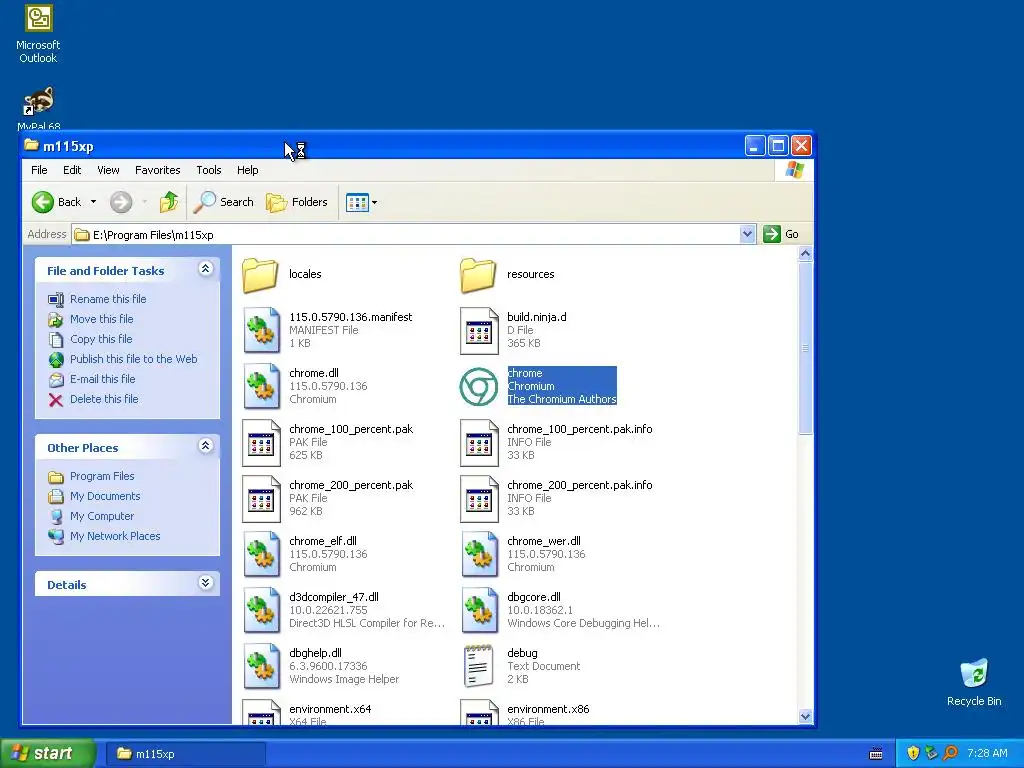Screen dimensions: 1024x768
Task: Click the m115xp taskbar button
Action: pyautogui.click(x=186, y=754)
